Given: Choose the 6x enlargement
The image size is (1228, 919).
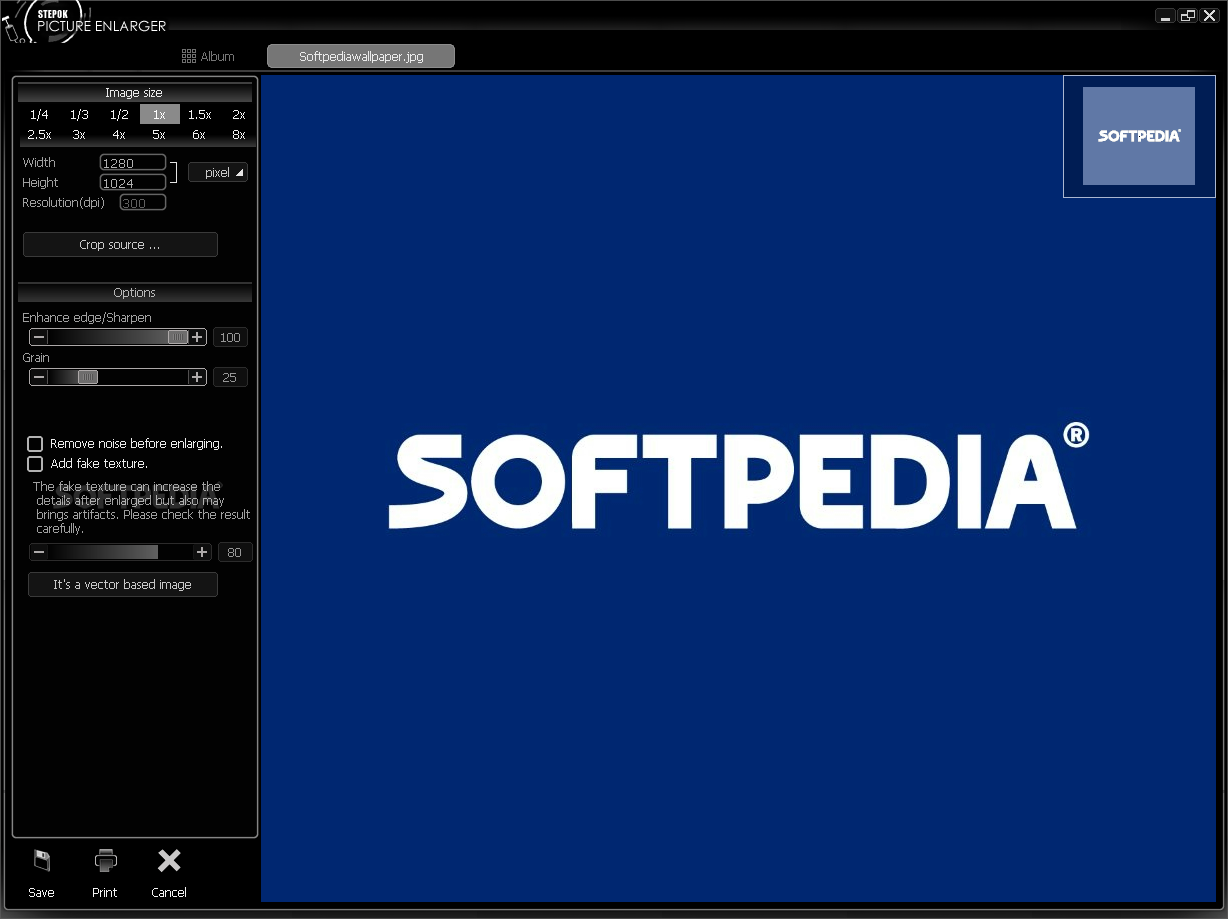Looking at the screenshot, I should tap(199, 134).
